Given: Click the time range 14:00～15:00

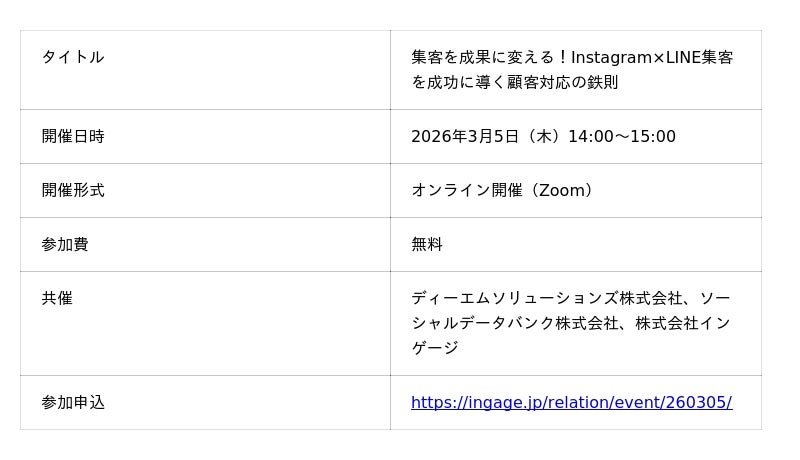Looking at the screenshot, I should (x=622, y=136).
